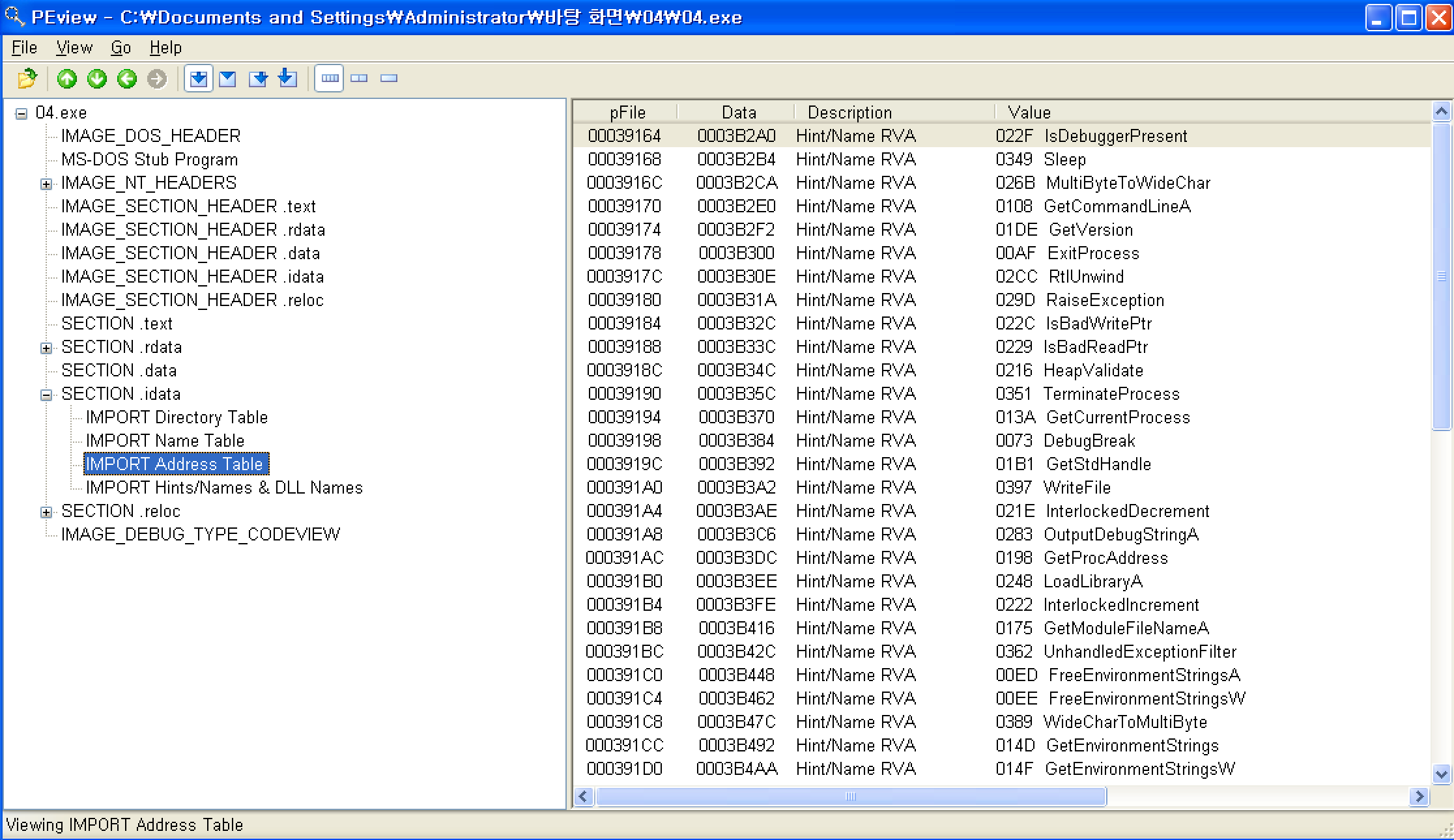The width and height of the screenshot is (1454, 840).
Task: Expand the SECTION .rdata node
Action: tap(46, 348)
